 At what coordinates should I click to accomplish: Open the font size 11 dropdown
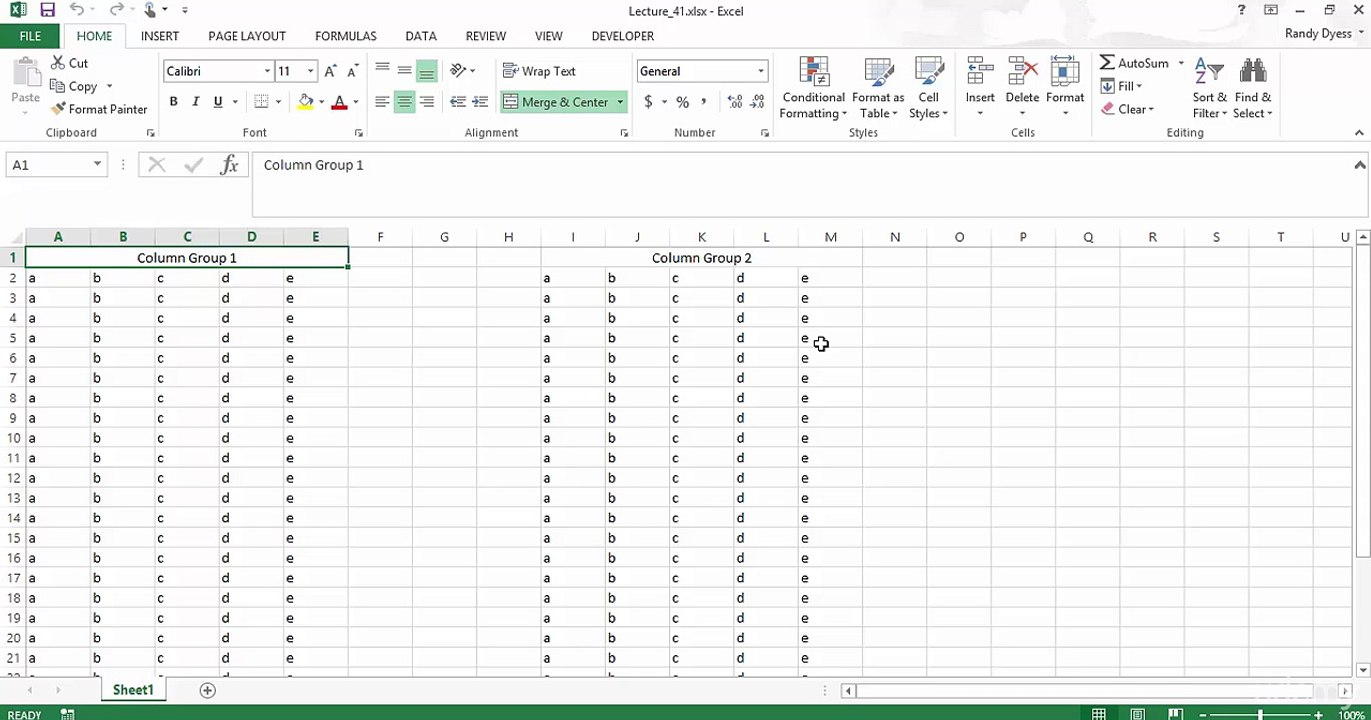point(310,71)
